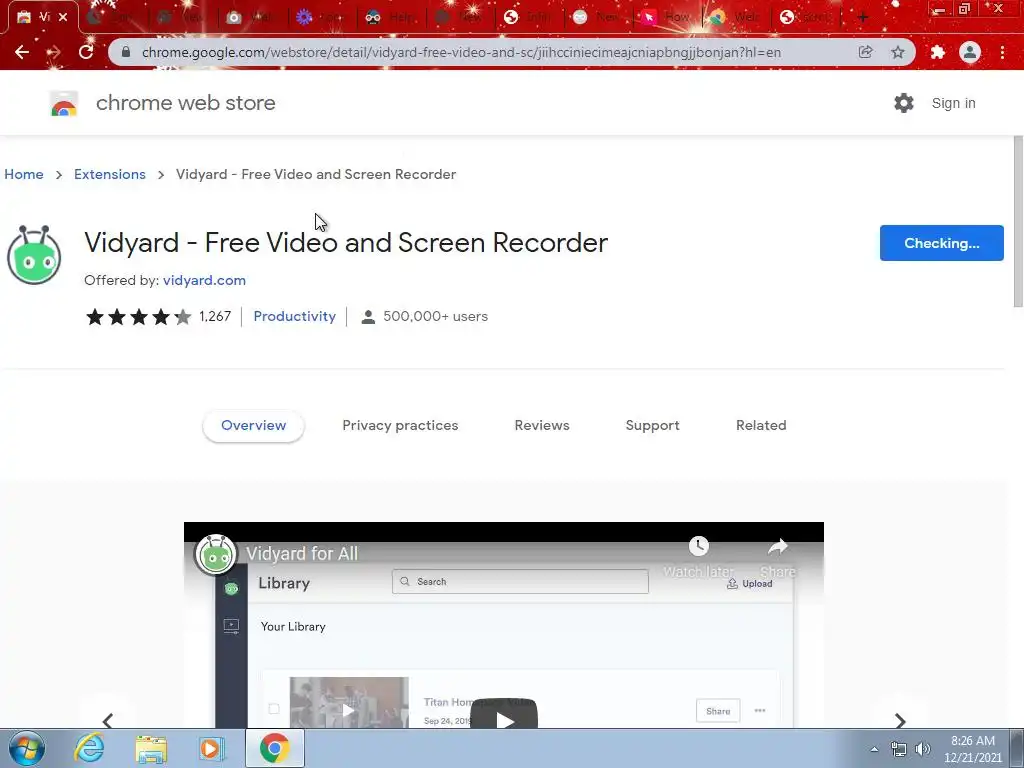Image resolution: width=1024 pixels, height=768 pixels.
Task: Switch to the camera icon tab
Action: 251,18
